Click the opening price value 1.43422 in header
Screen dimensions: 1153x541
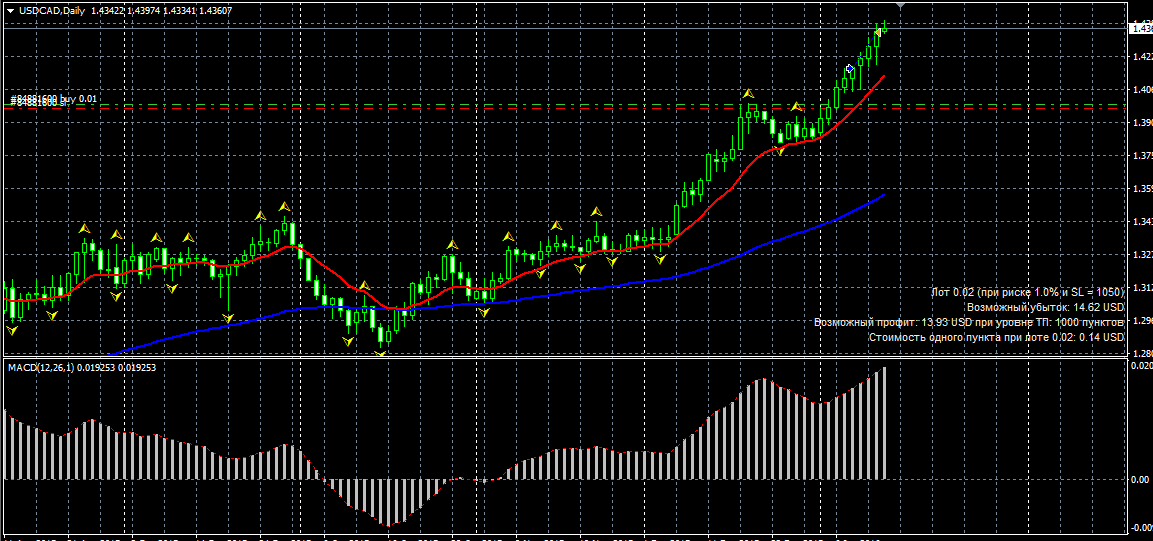pos(107,10)
